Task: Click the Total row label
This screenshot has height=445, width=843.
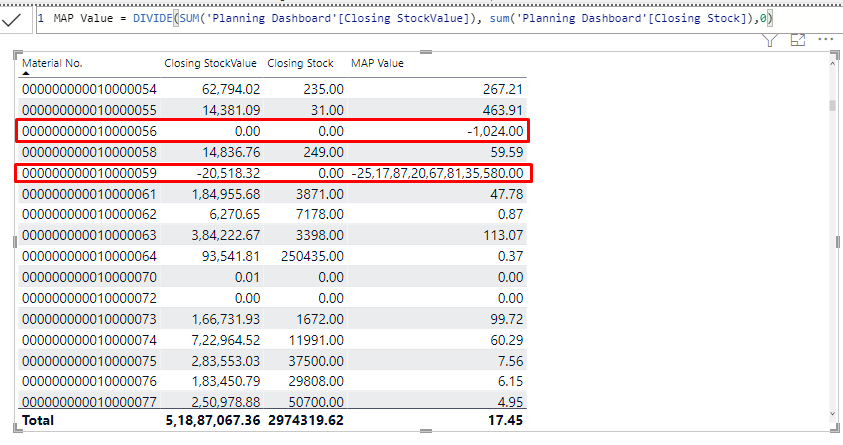Action: tap(38, 420)
